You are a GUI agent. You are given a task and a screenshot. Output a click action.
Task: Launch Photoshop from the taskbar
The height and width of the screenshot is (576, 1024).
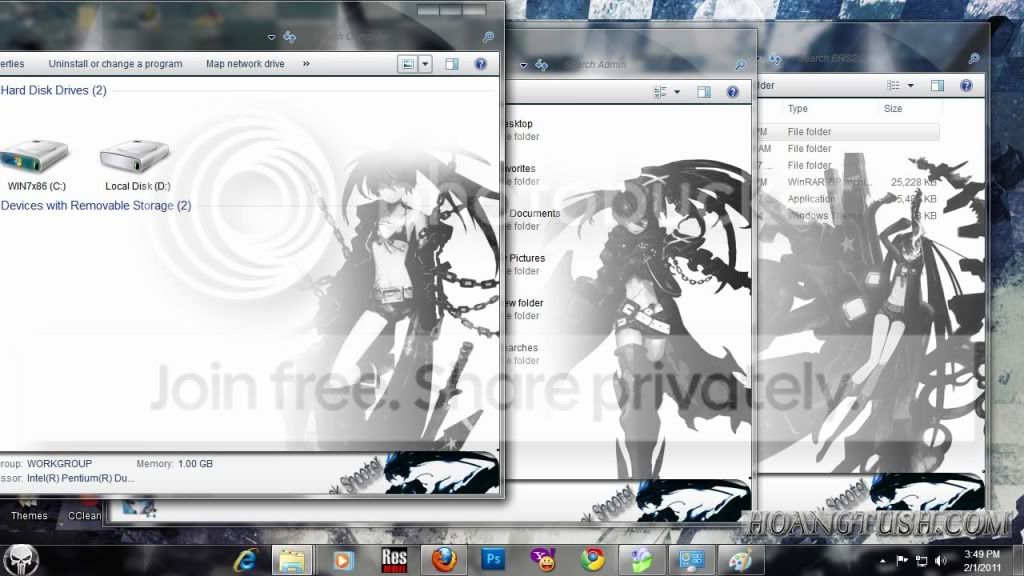(493, 560)
